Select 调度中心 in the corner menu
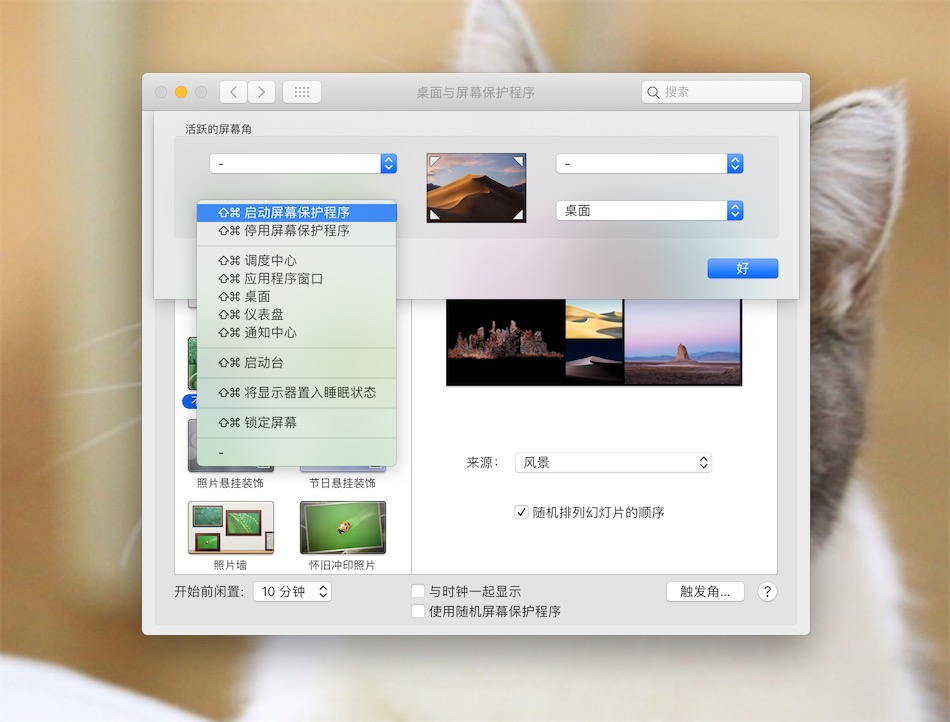Screen dimensions: 950x722 (x=297, y=260)
